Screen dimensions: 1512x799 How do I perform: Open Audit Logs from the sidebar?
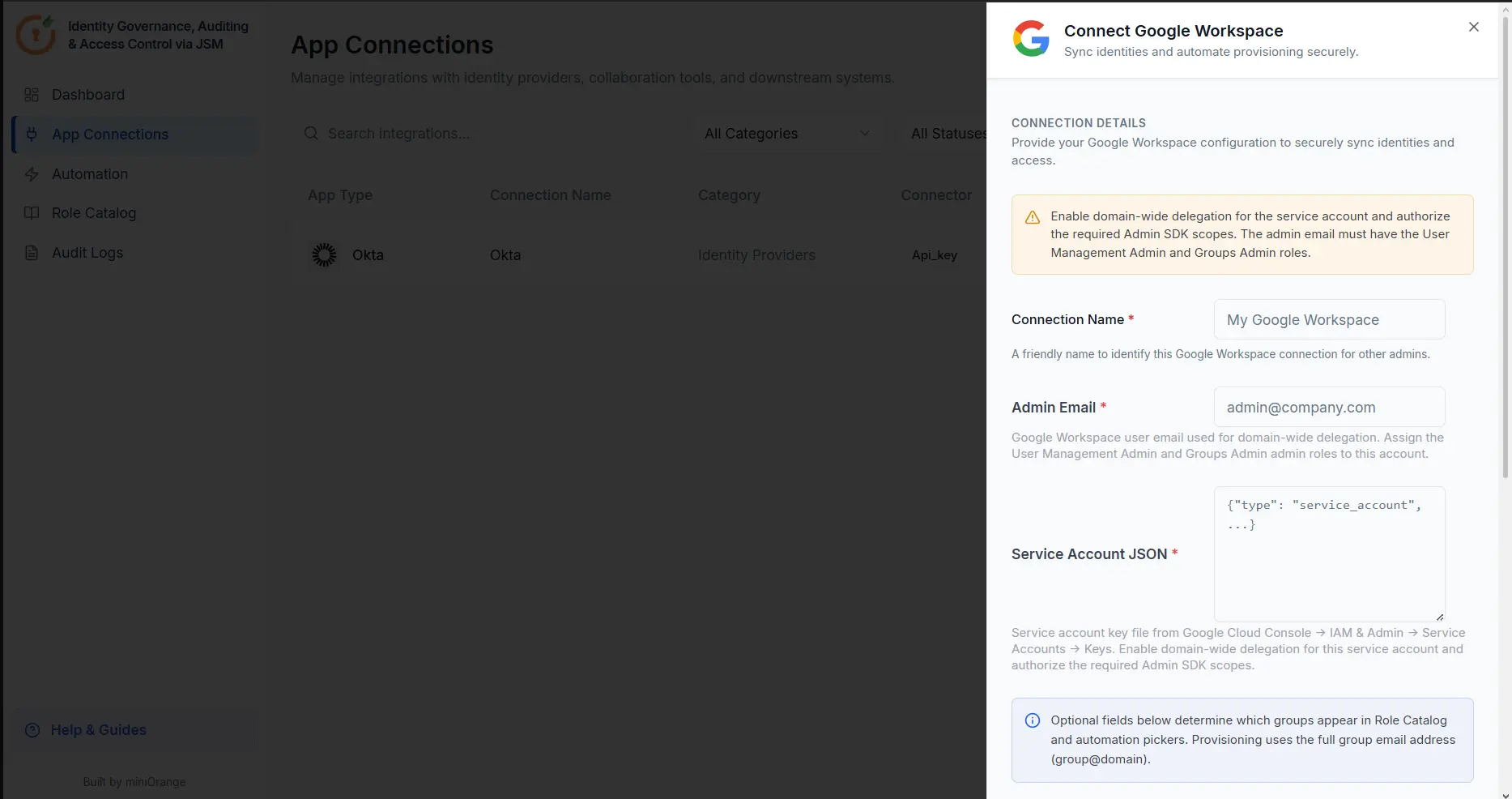[x=135, y=253]
